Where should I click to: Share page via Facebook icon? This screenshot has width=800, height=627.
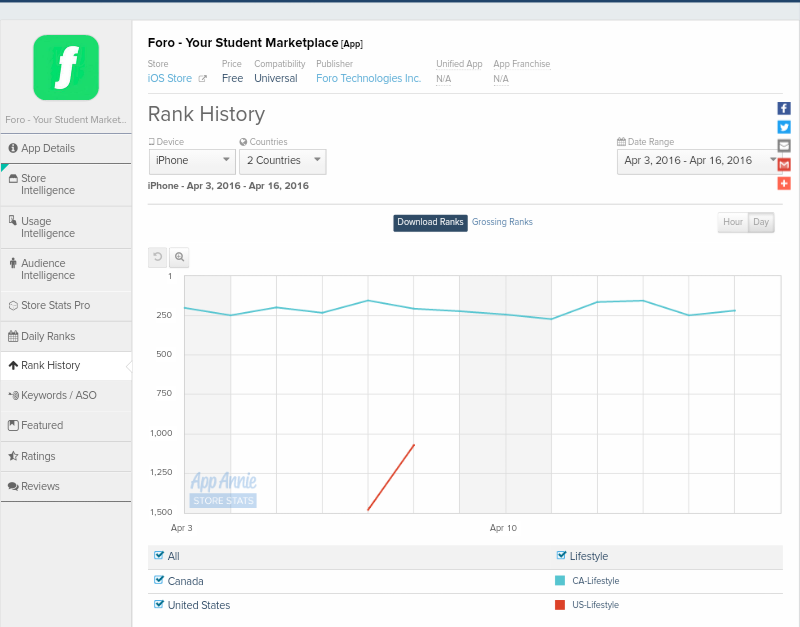tap(784, 108)
